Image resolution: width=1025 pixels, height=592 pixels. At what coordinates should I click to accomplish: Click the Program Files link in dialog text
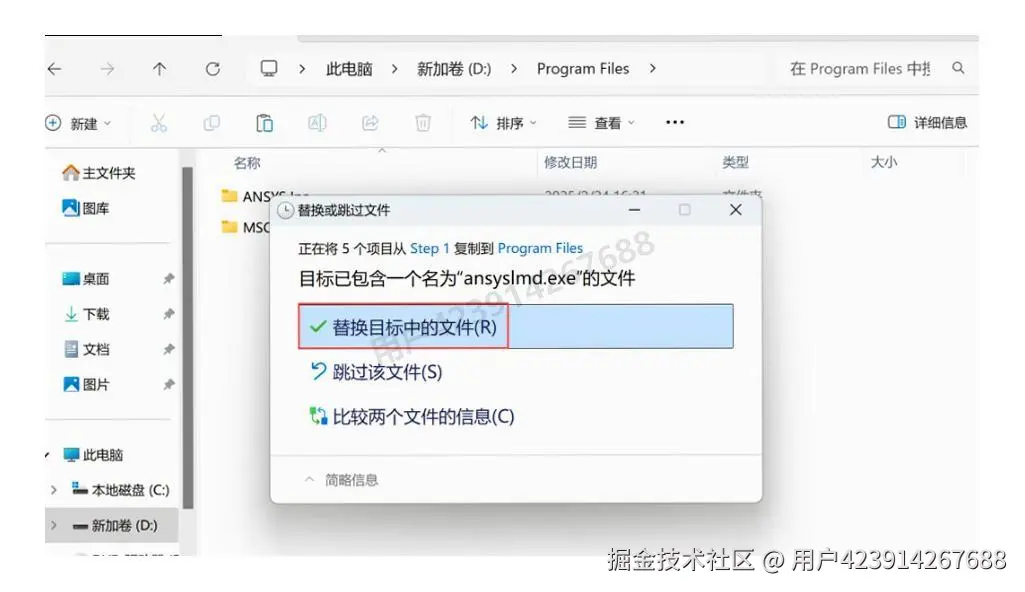[x=541, y=247]
